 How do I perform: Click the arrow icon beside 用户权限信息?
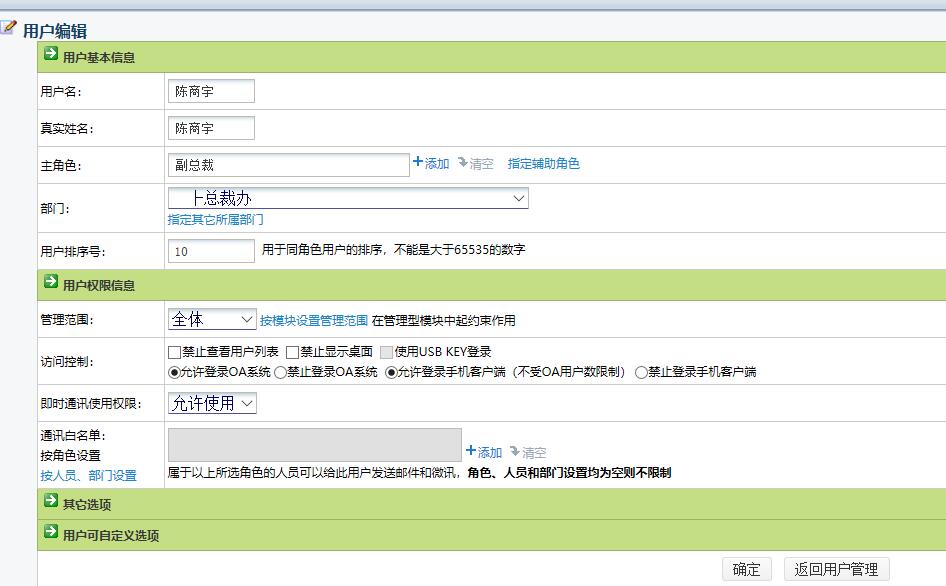51,283
